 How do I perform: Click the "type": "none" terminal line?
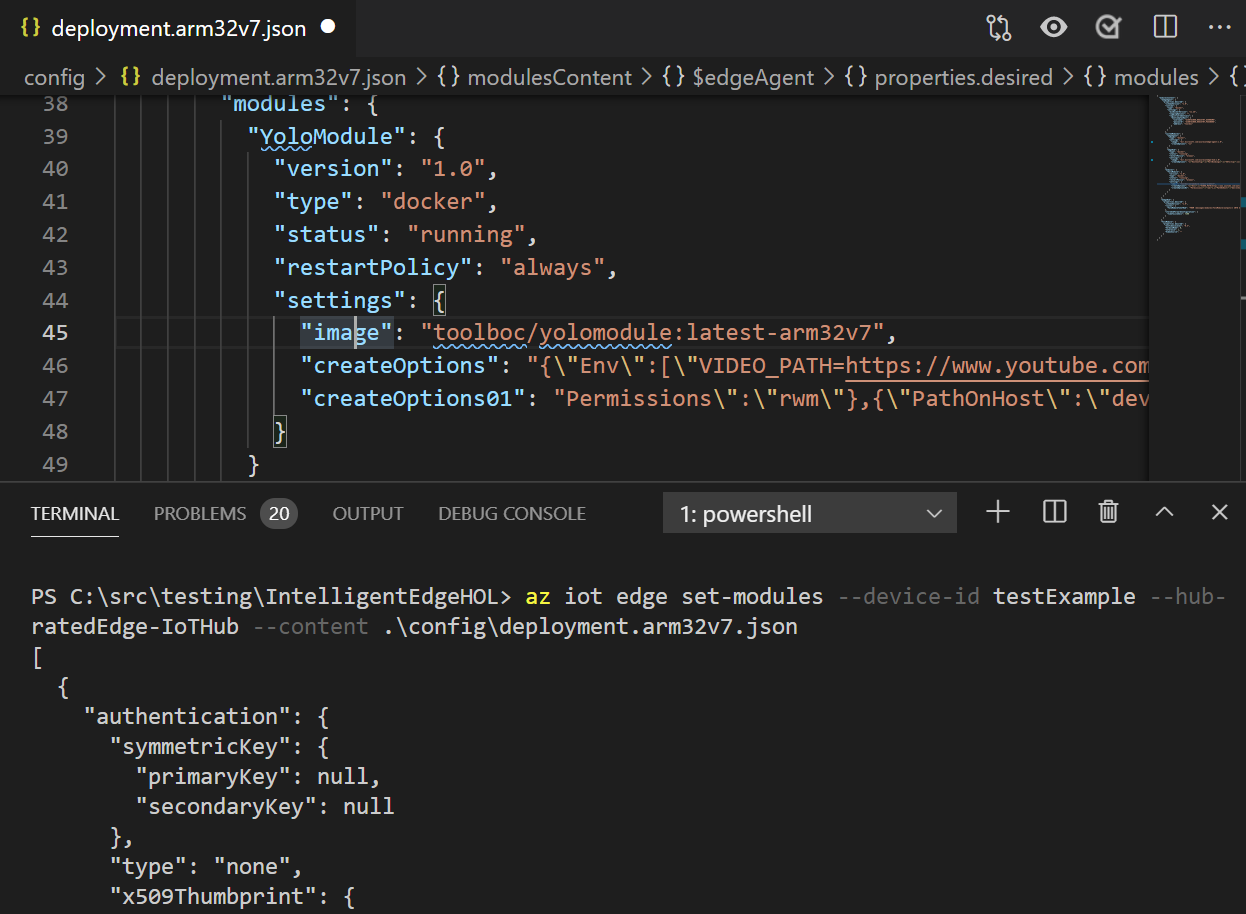[206, 866]
